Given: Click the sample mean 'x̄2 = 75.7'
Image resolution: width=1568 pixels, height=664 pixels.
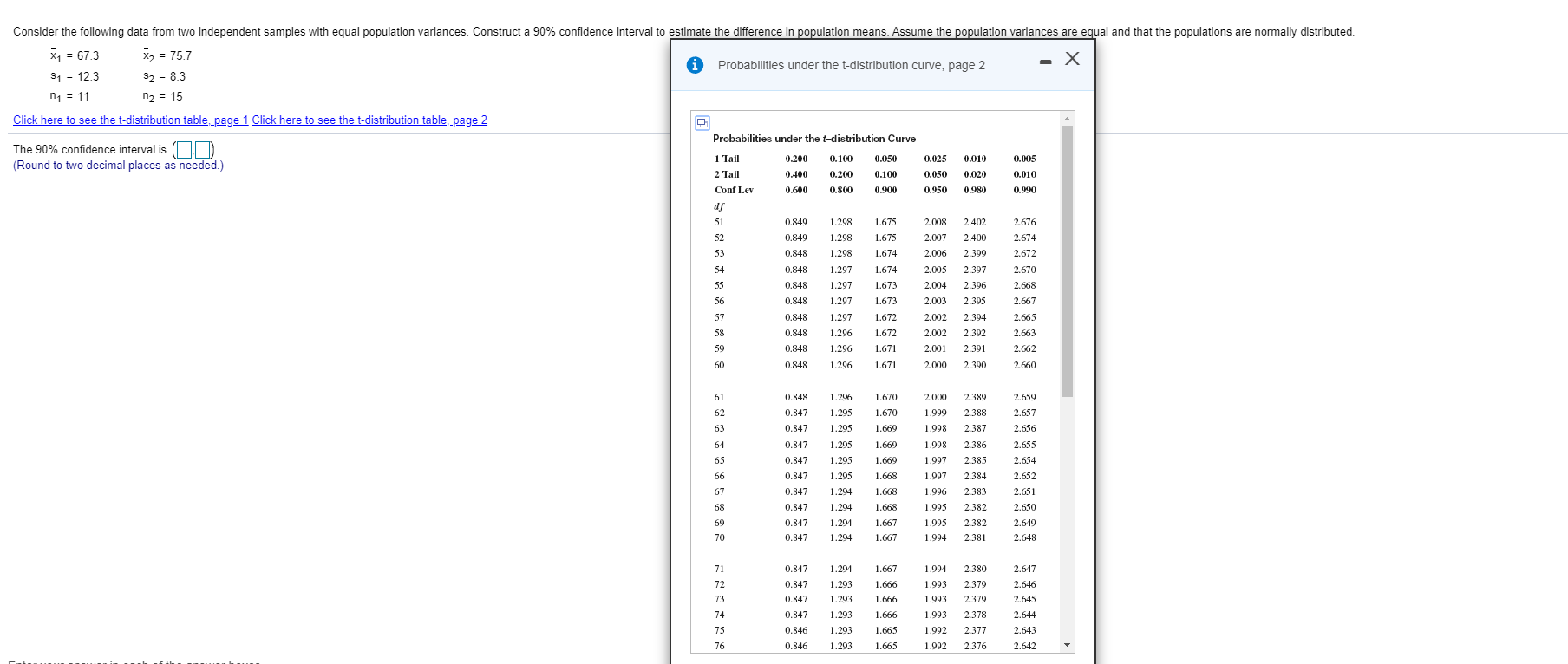Looking at the screenshot, I should tap(167, 55).
